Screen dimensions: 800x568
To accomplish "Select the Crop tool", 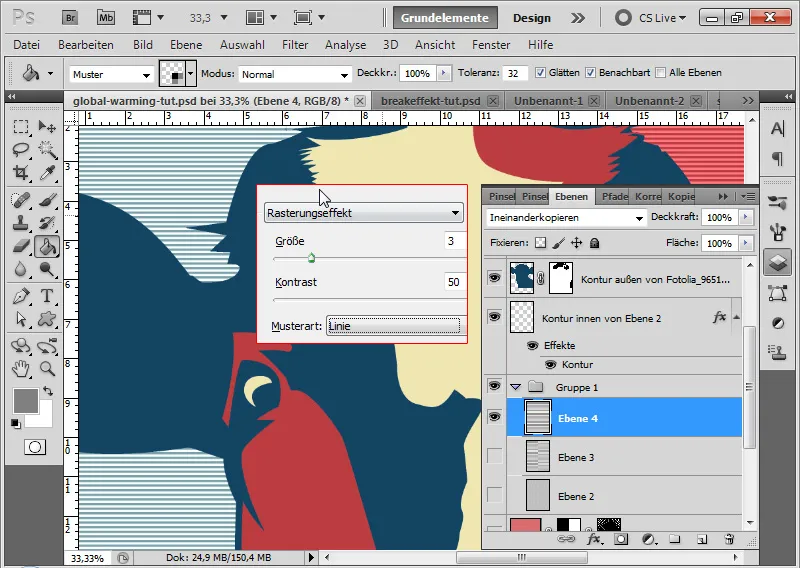I will (20, 173).
